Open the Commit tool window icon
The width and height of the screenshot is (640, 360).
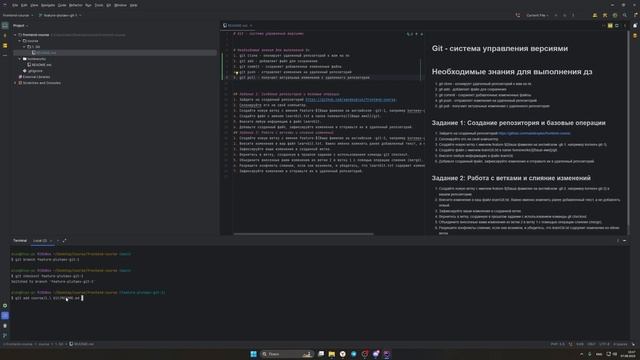tap(5, 36)
